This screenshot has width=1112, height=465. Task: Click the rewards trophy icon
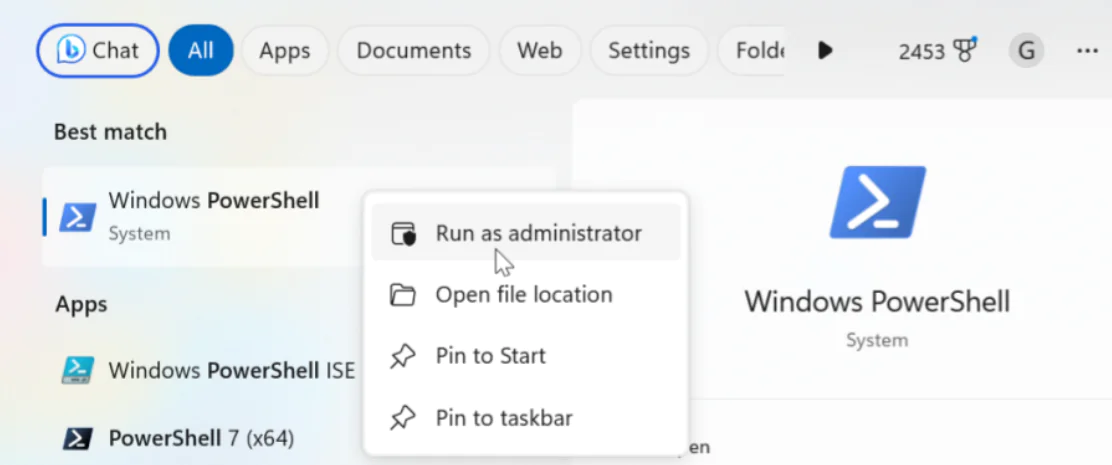pos(965,50)
